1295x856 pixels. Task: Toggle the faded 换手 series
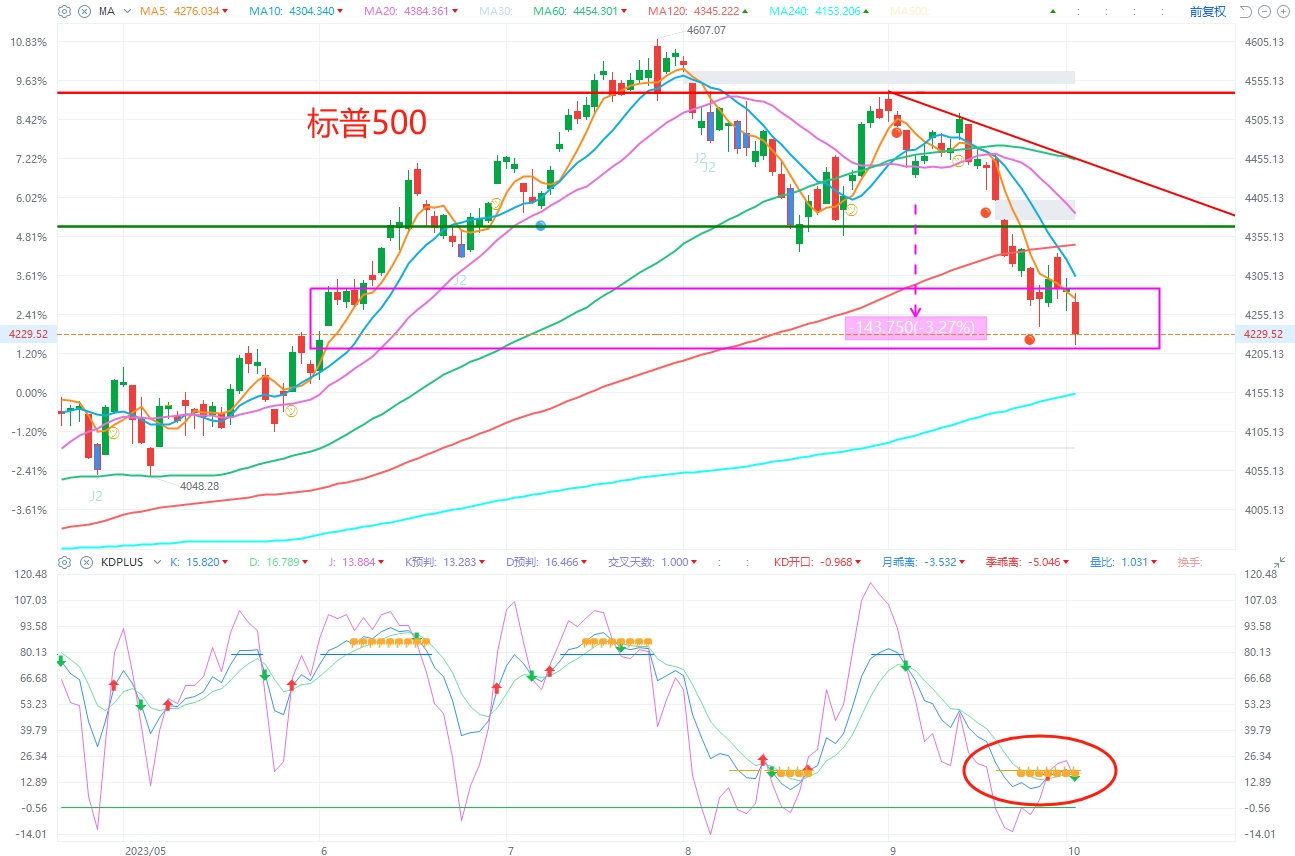(1190, 562)
